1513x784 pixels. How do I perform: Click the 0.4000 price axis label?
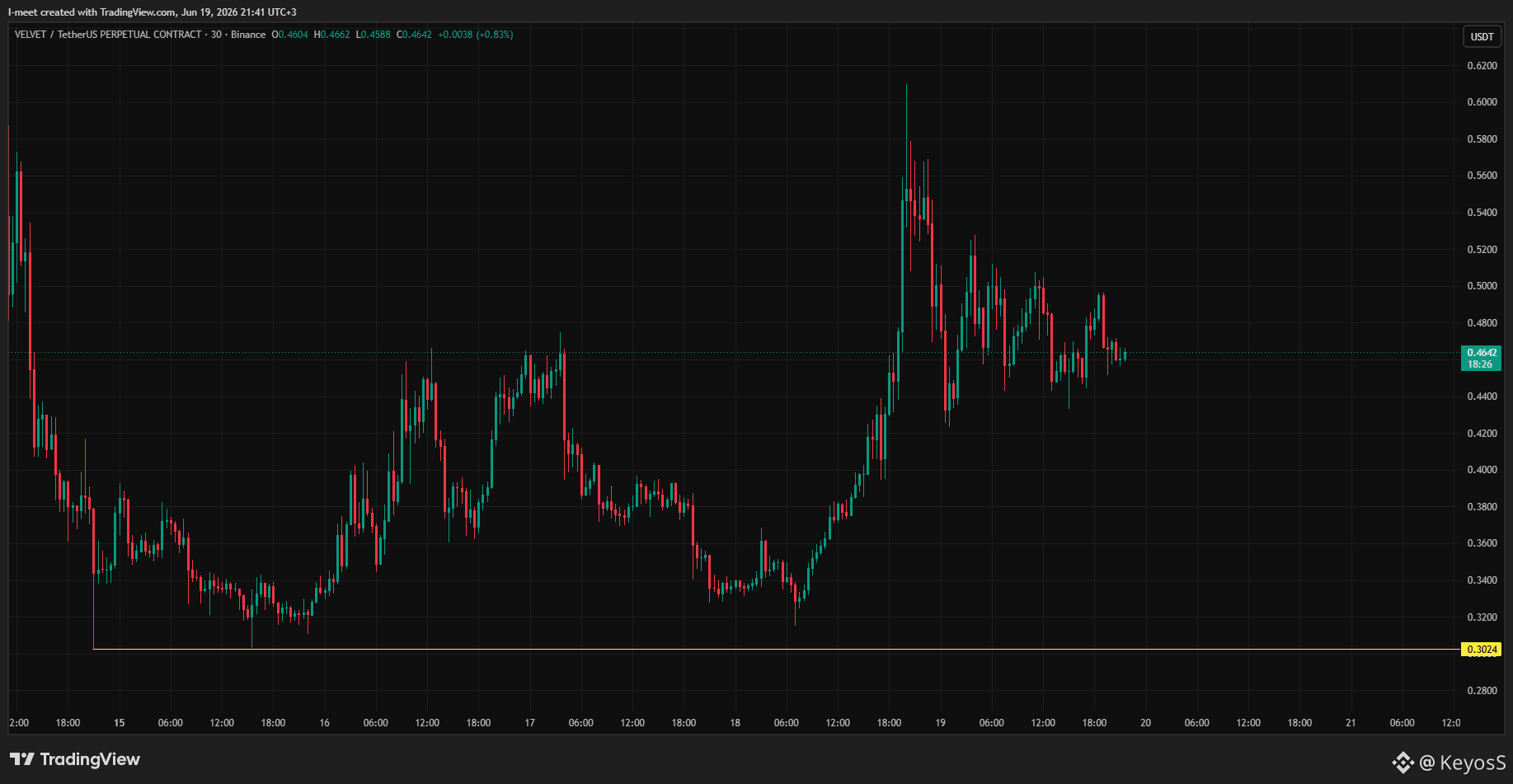coord(1482,470)
